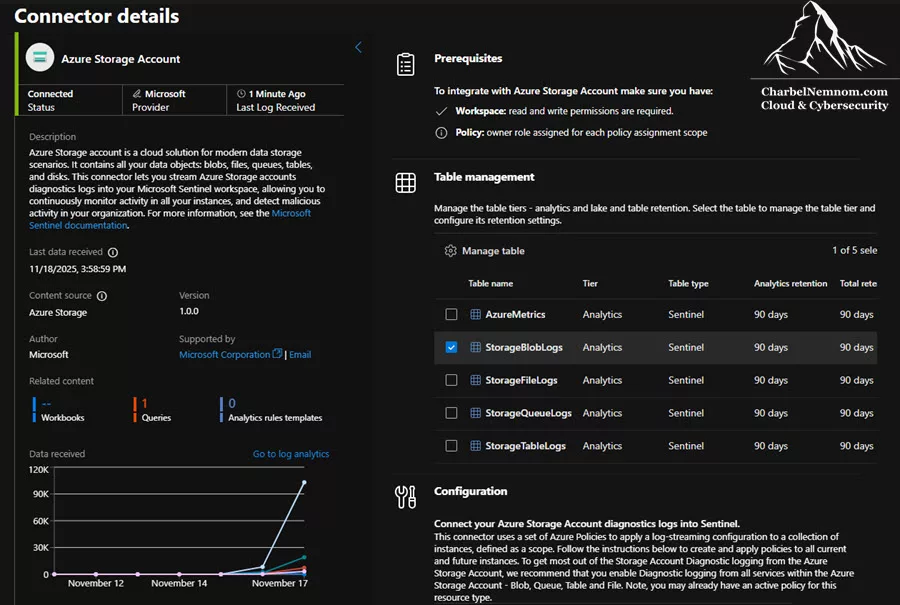Click the '11/18/2025, 3:58:59 PM' timestamp

click(x=77, y=269)
